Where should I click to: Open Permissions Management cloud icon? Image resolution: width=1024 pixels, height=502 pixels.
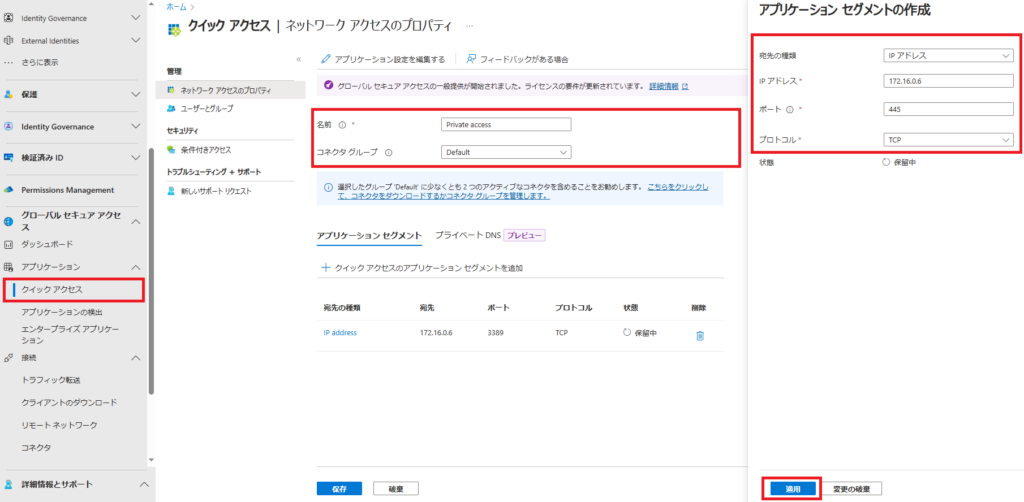coord(8,190)
